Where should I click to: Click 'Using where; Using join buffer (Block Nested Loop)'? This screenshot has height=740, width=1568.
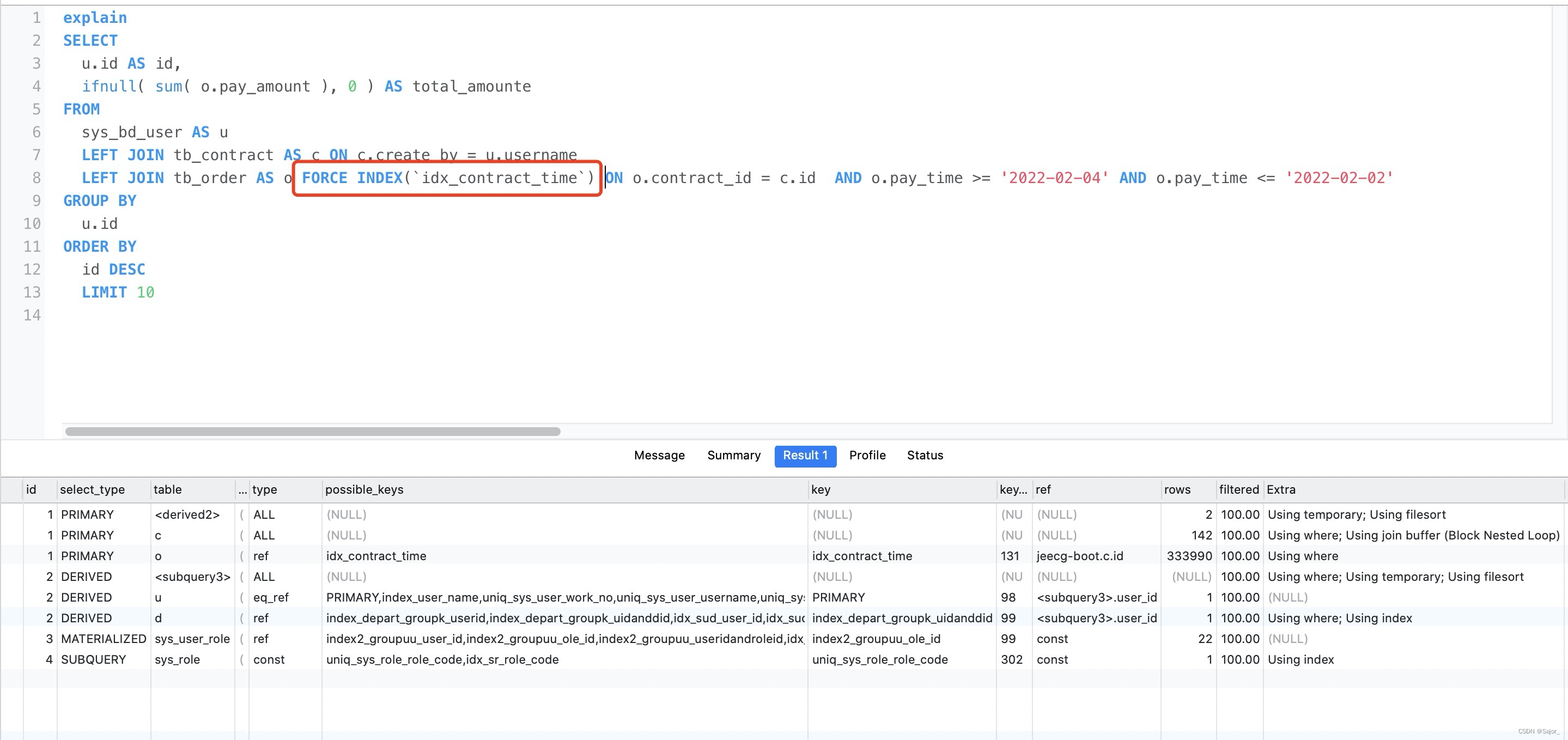coord(1413,535)
